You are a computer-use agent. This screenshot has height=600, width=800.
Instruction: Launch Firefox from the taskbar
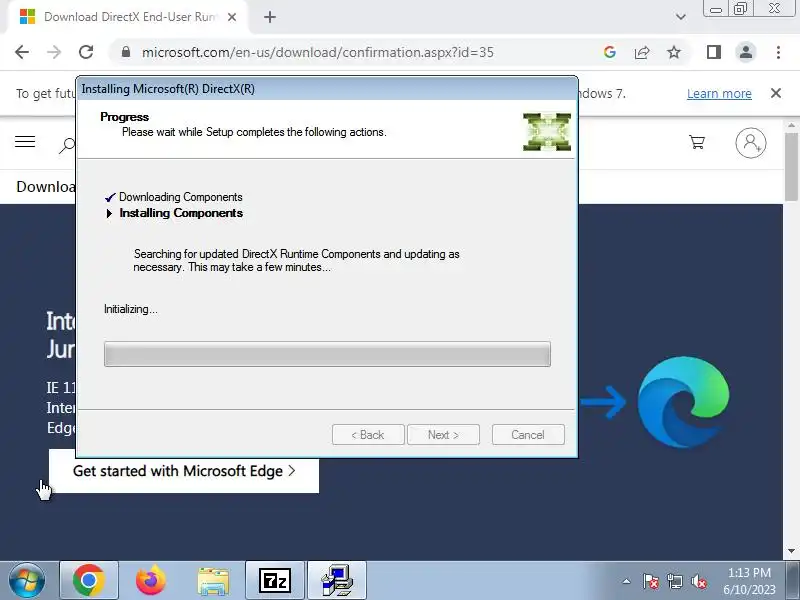(x=151, y=581)
